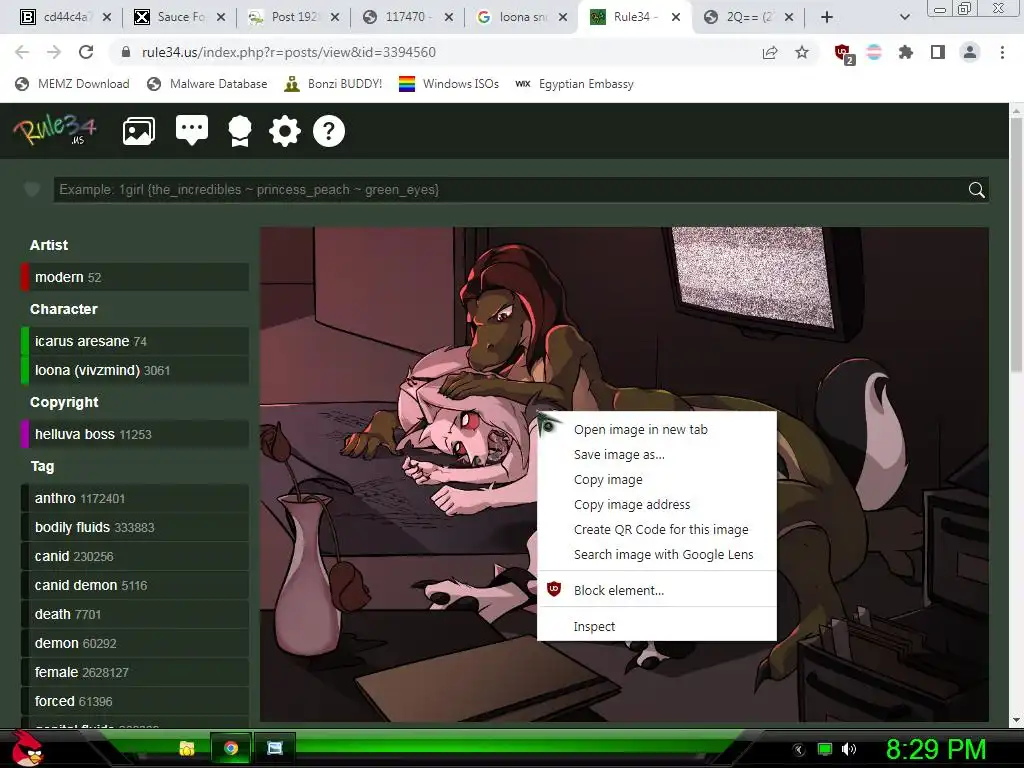Viewport: 1024px width, 768px height.
Task: Open the Malware Database bookmark
Action: click(x=208, y=84)
